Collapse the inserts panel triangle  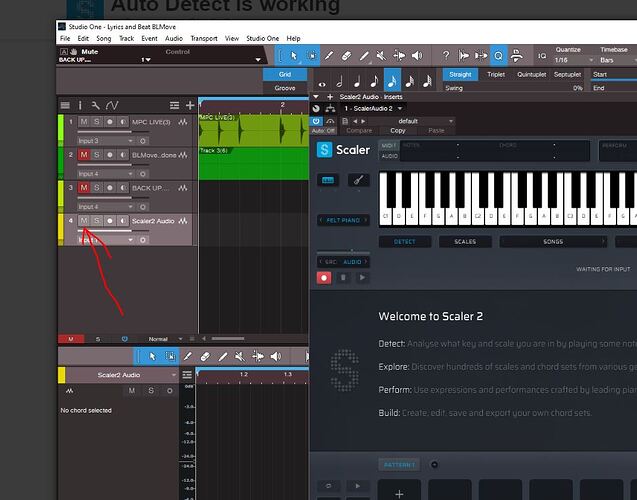316,97
